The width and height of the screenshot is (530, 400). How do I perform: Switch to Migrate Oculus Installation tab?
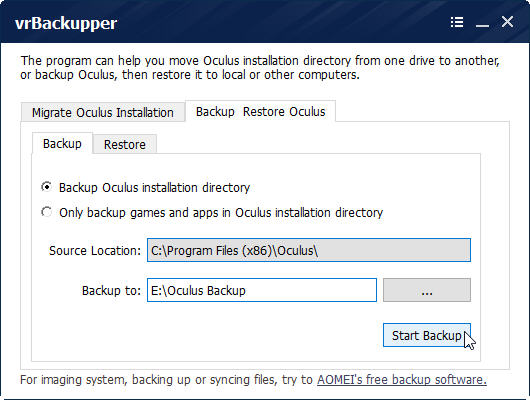tap(103, 112)
